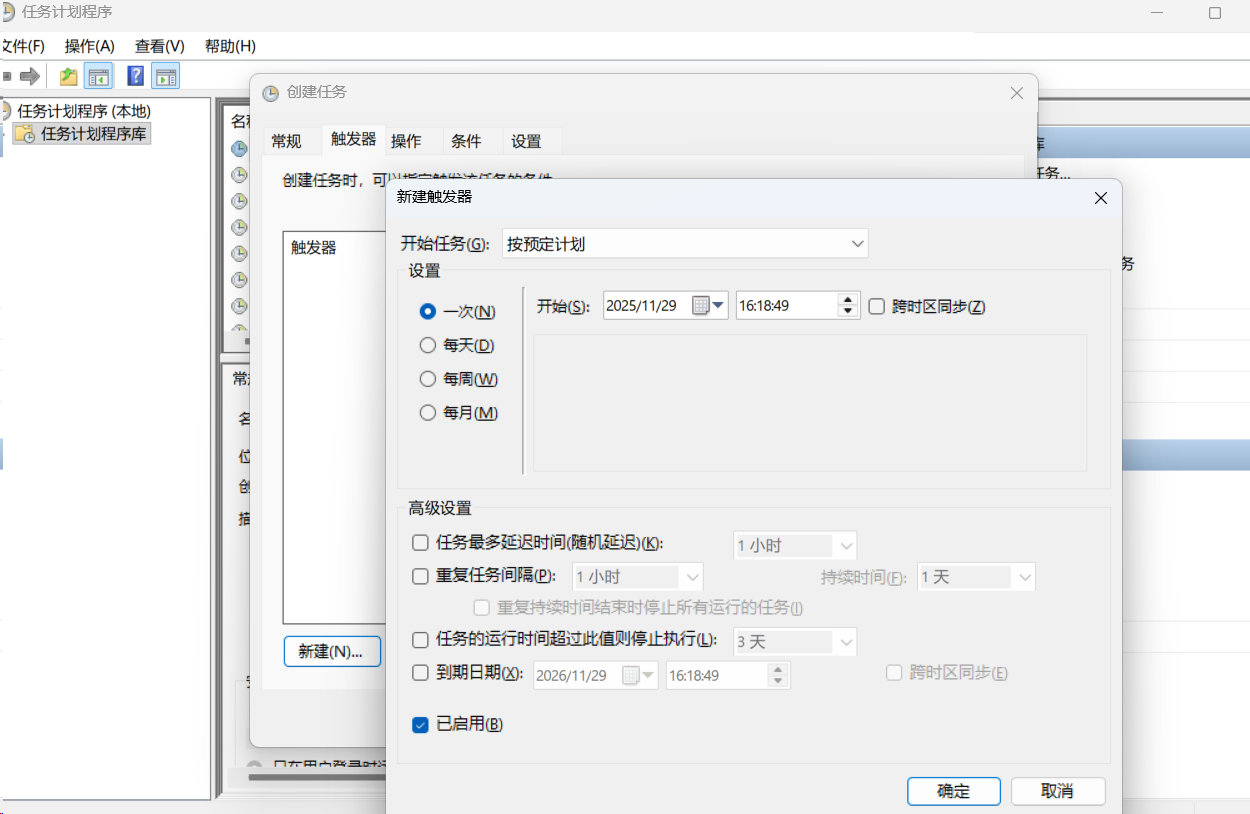1250x814 pixels.
Task: Toggle the action pane toolbar icon
Action: tap(165, 75)
